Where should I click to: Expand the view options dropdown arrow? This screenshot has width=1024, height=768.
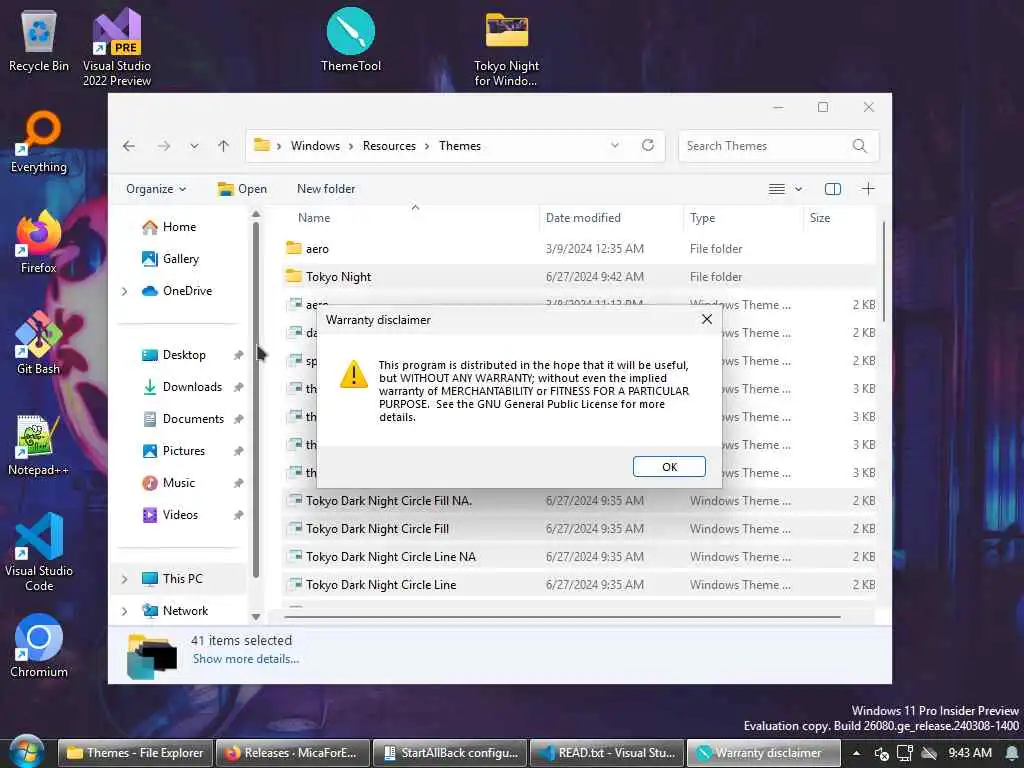pyautogui.click(x=798, y=189)
